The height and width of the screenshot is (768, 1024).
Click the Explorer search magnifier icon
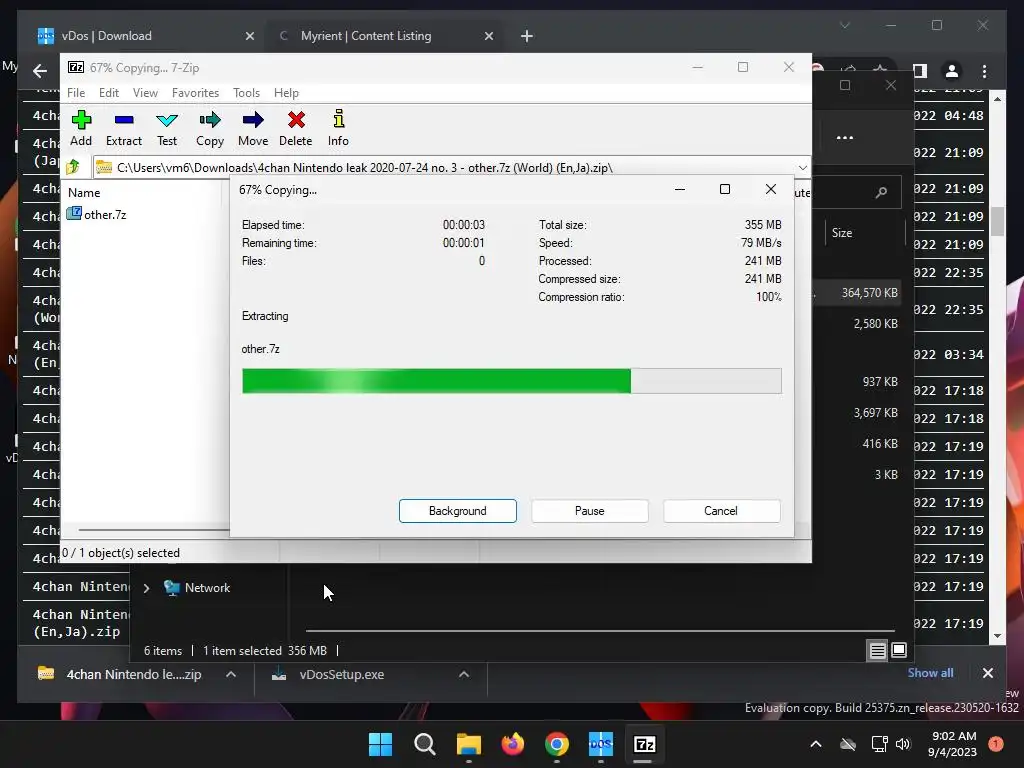[x=881, y=192]
